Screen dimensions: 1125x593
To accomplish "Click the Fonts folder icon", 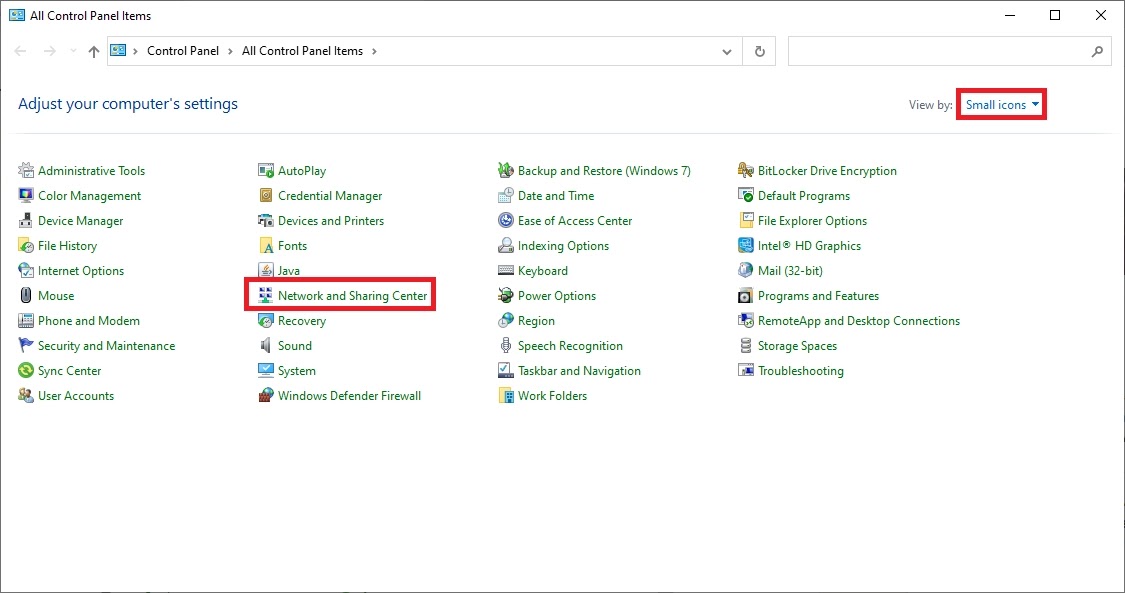I will pyautogui.click(x=266, y=246).
